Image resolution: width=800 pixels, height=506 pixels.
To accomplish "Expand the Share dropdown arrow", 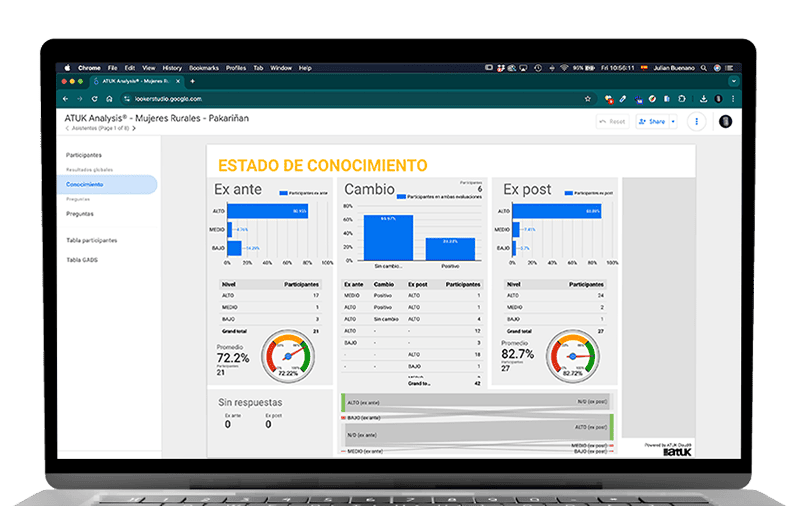I will [673, 122].
